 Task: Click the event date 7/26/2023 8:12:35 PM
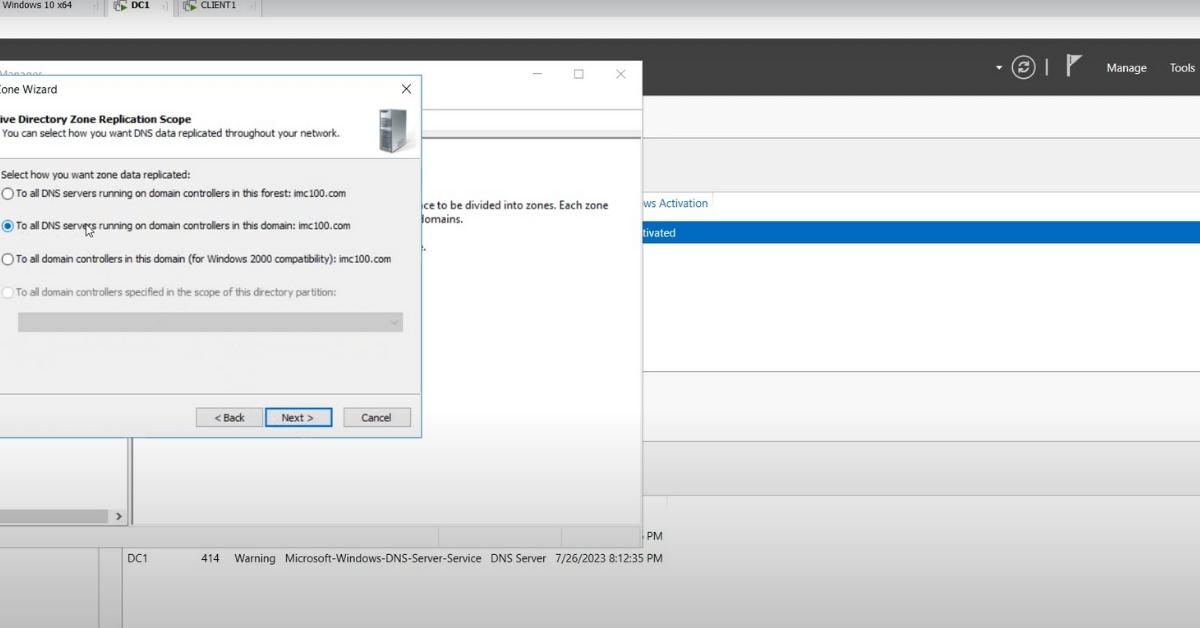point(607,558)
